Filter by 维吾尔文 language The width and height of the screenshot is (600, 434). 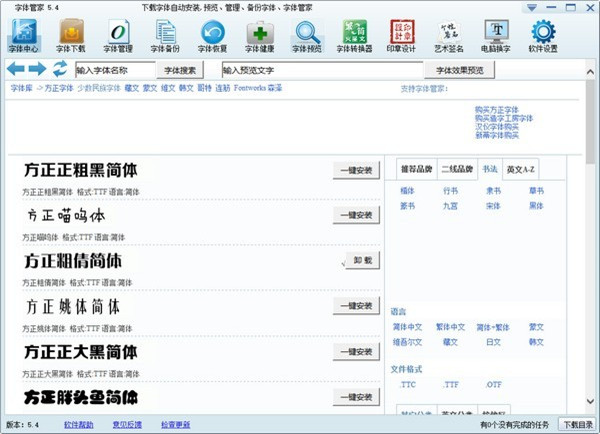tap(407, 342)
